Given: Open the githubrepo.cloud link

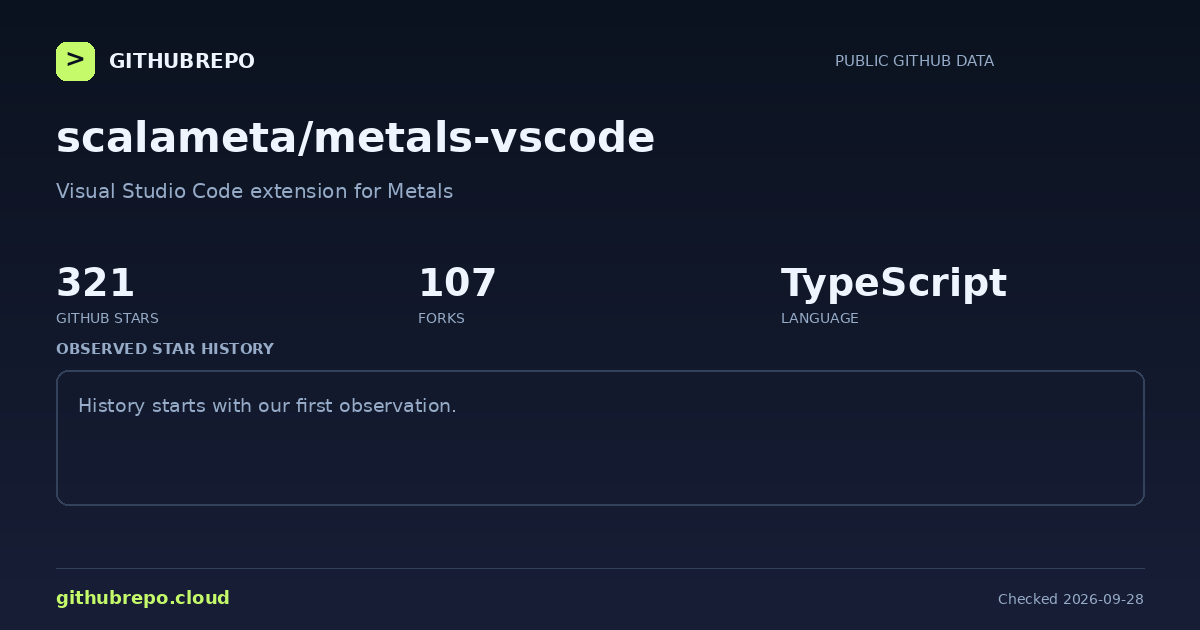Looking at the screenshot, I should (x=143, y=598).
